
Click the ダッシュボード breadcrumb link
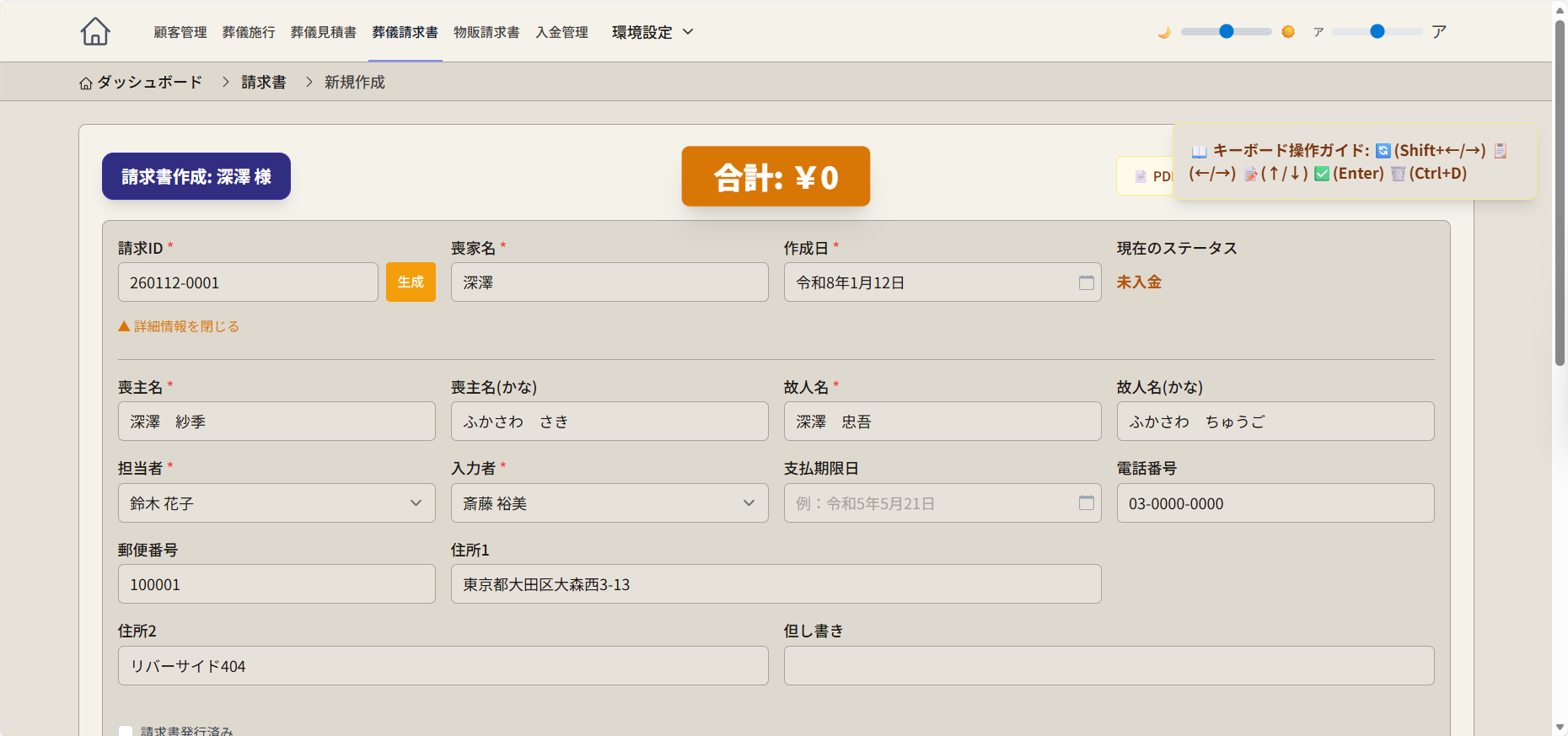point(149,82)
